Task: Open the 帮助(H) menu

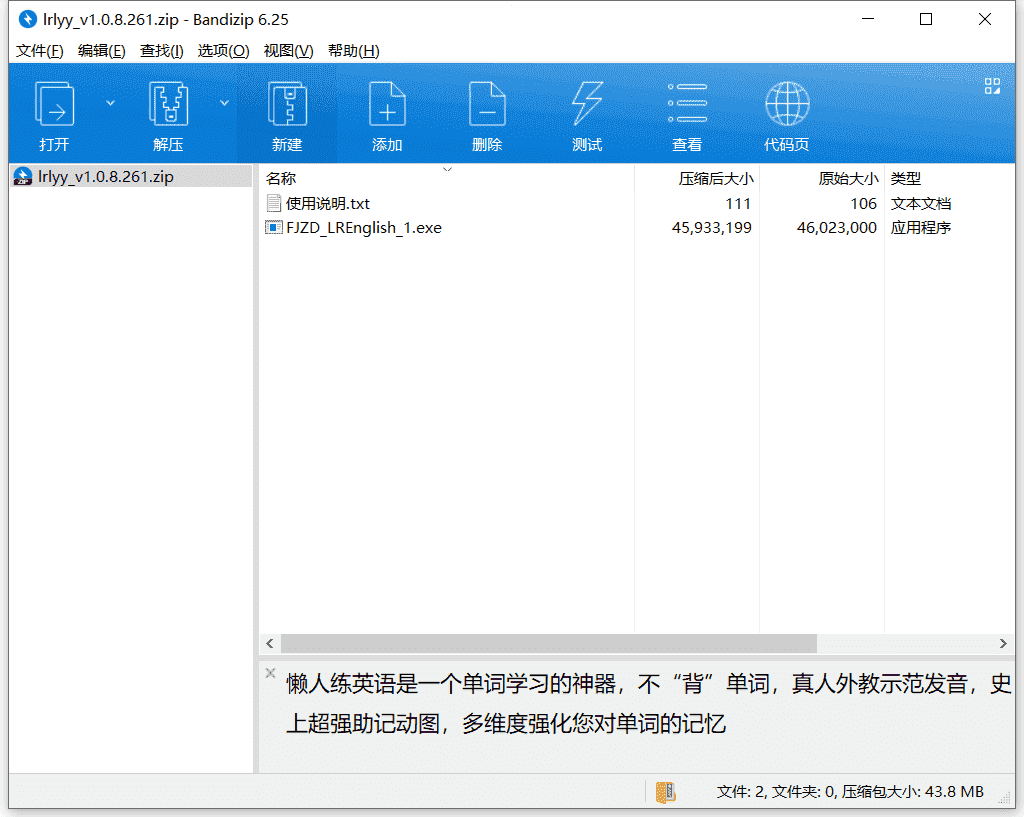Action: 353,51
